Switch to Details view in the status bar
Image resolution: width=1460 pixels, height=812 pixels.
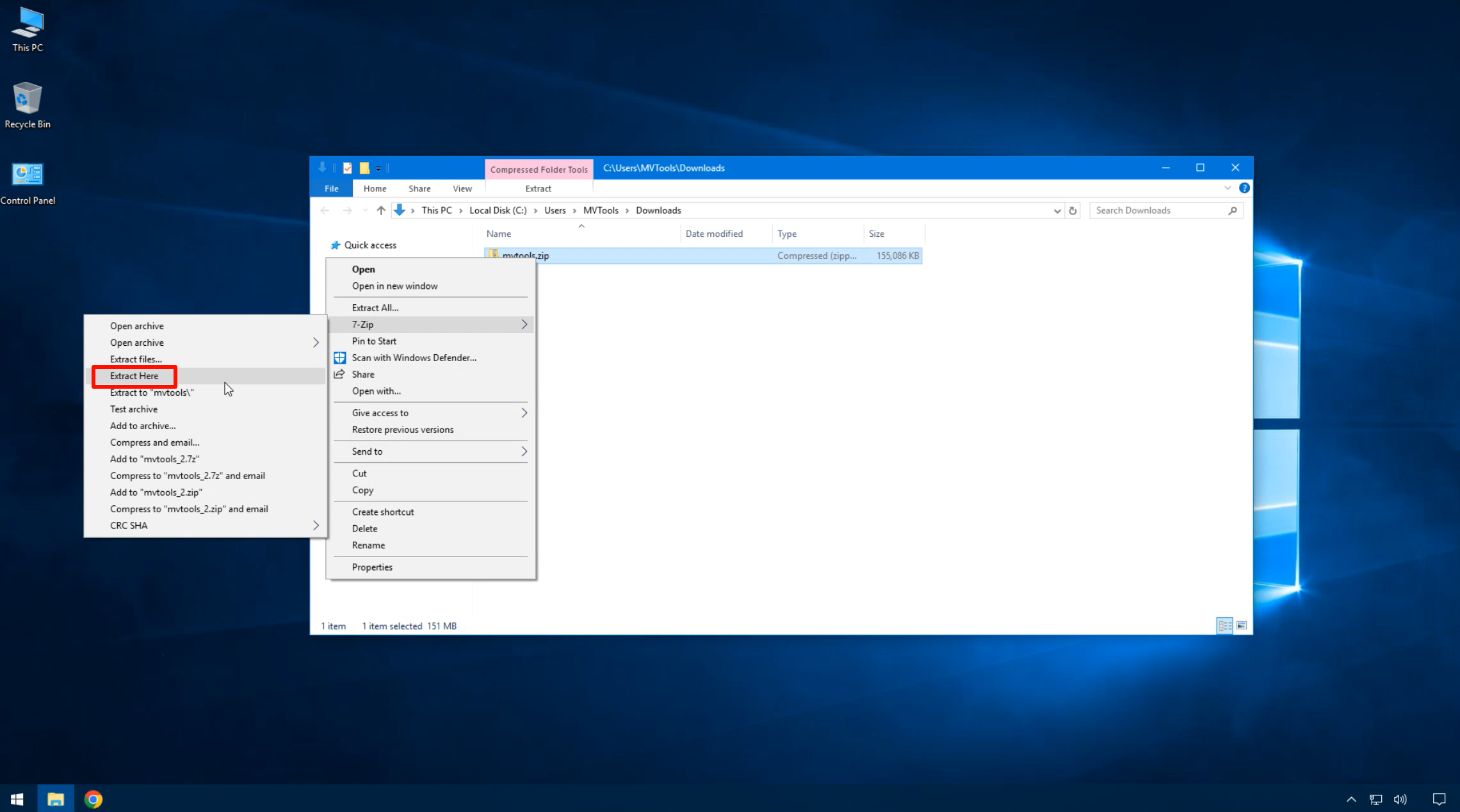point(1224,626)
